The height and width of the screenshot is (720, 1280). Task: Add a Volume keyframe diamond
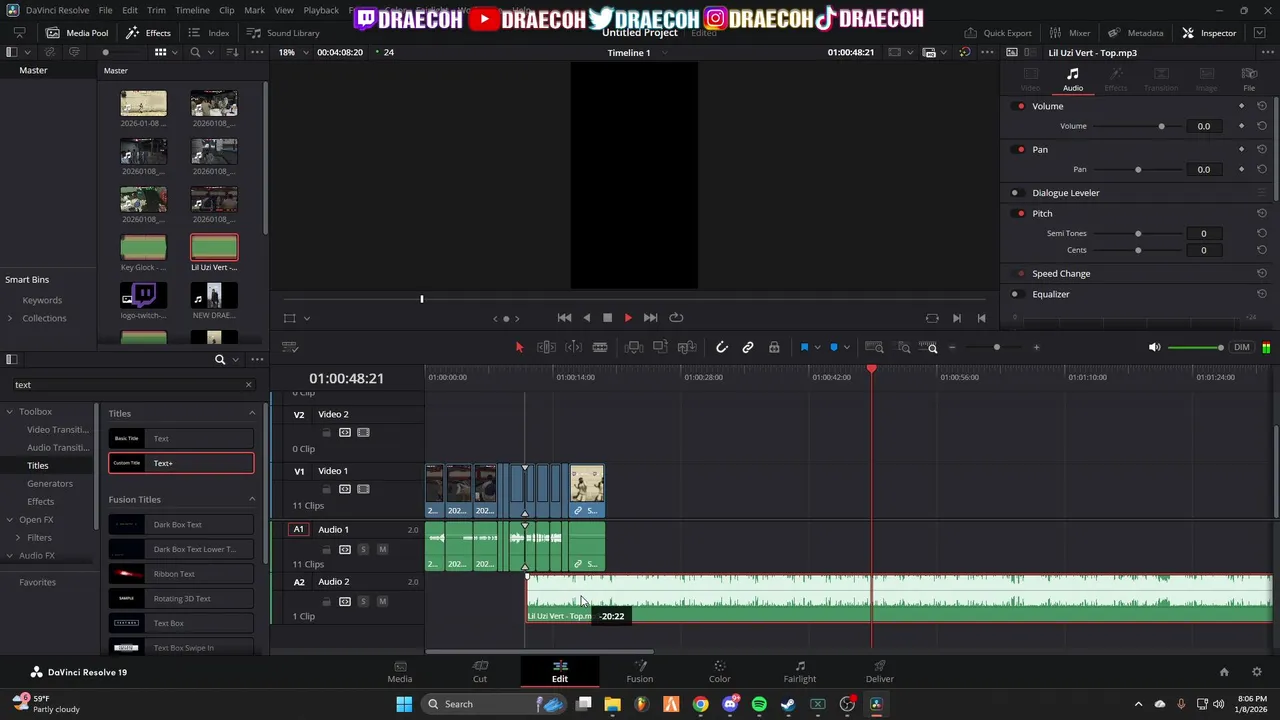[x=1241, y=106]
